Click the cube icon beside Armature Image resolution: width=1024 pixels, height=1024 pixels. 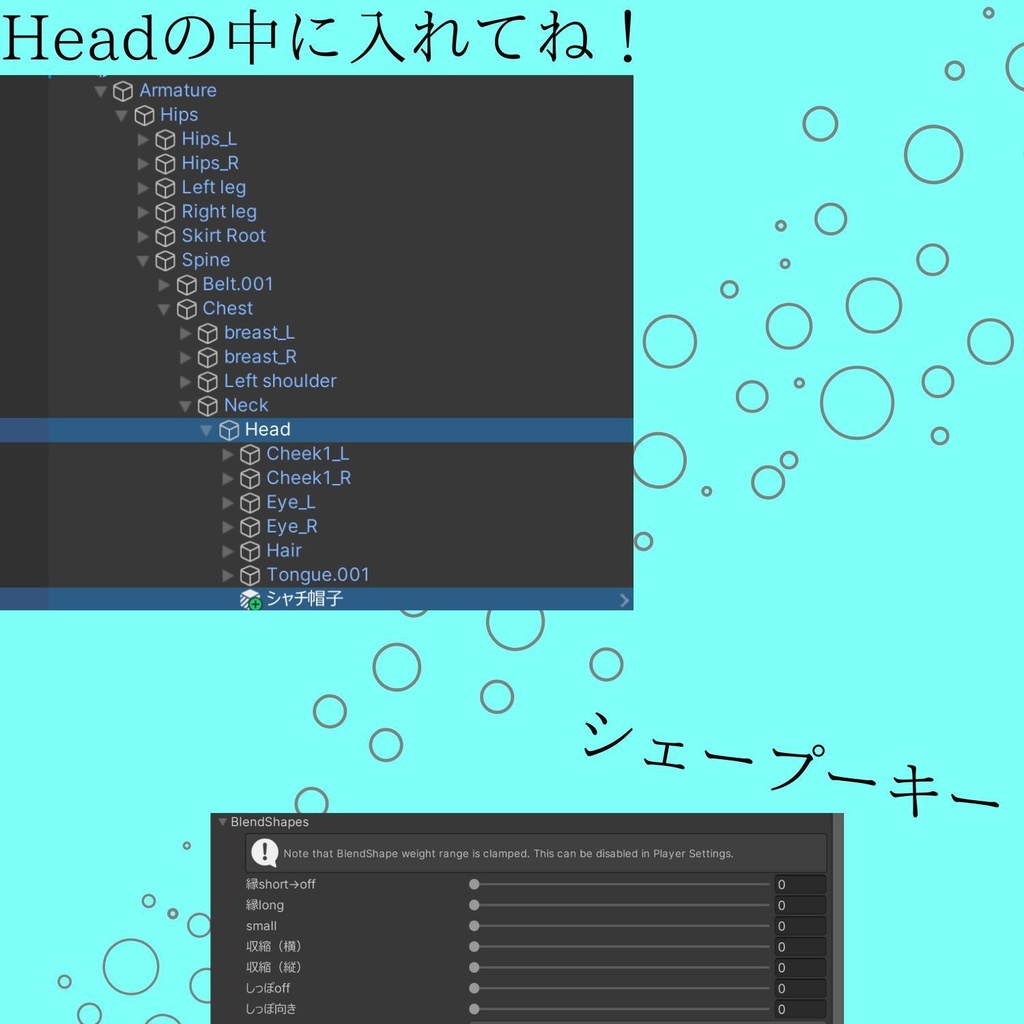pos(122,90)
